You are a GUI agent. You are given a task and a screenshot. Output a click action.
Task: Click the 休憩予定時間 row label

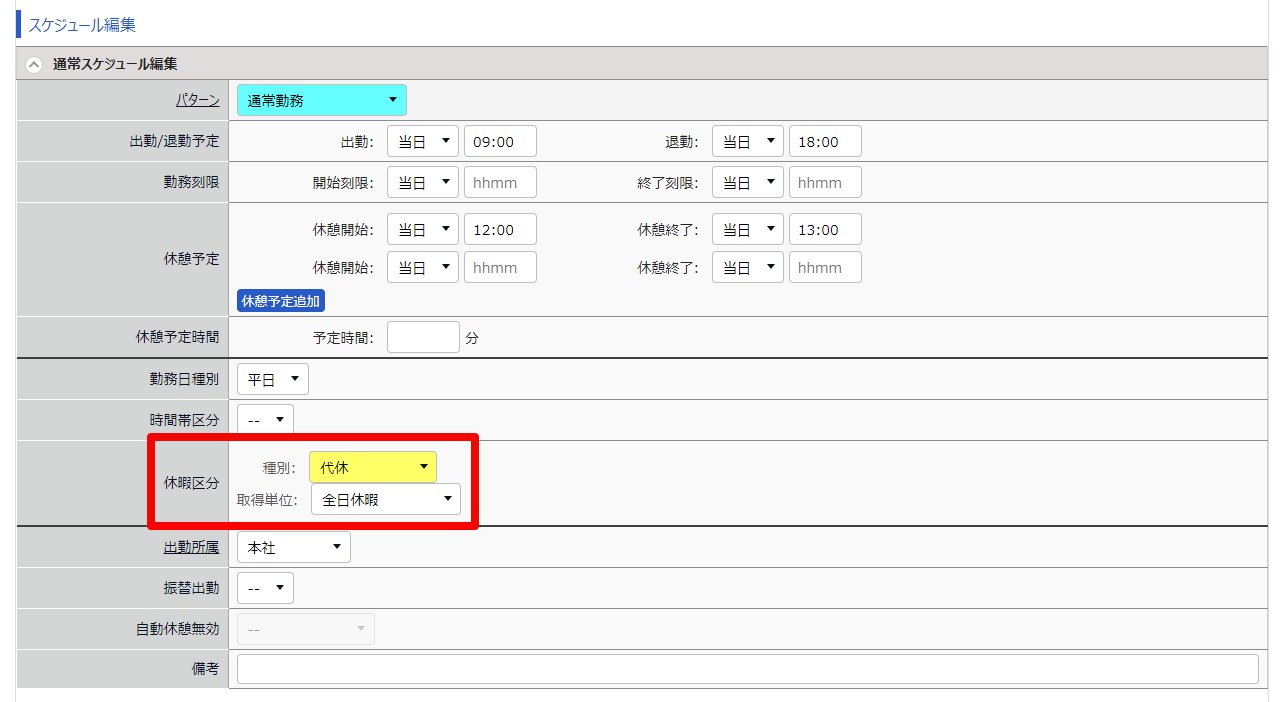tap(177, 338)
